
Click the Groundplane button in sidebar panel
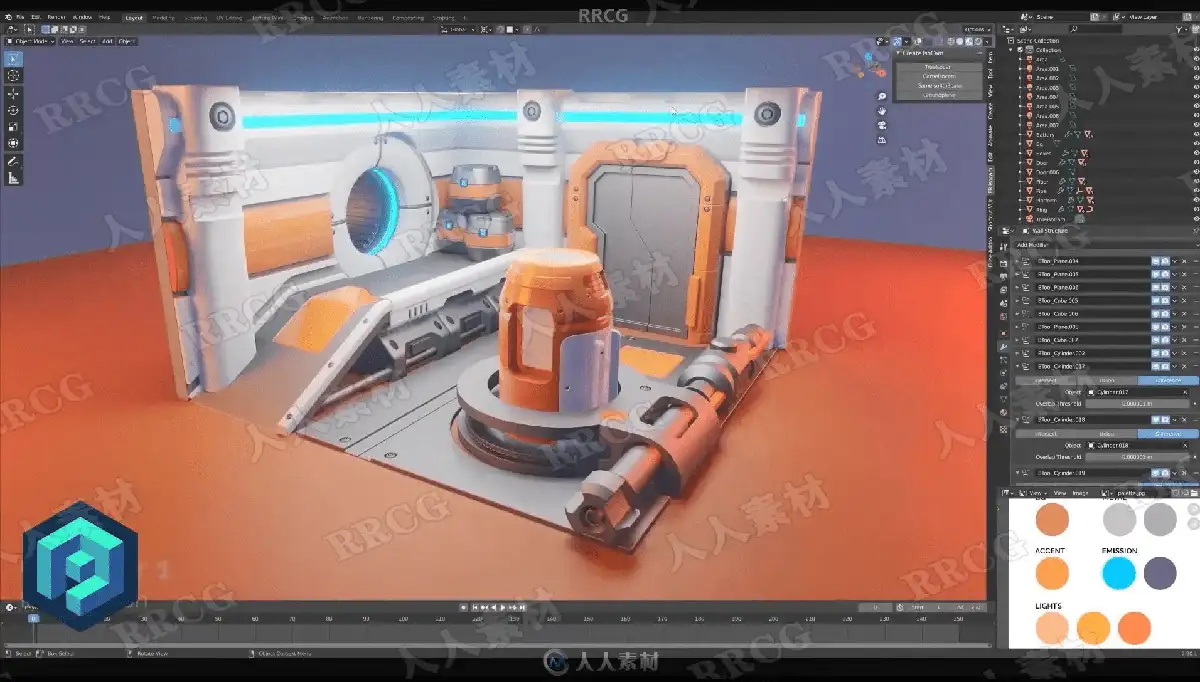coord(938,94)
